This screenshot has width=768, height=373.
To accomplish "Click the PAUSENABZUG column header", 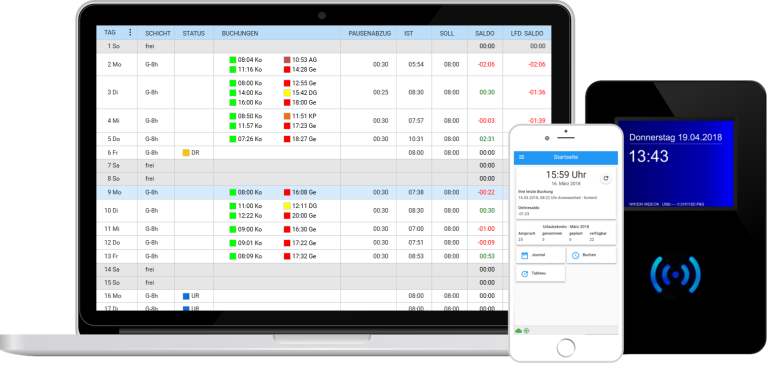I will click(370, 33).
